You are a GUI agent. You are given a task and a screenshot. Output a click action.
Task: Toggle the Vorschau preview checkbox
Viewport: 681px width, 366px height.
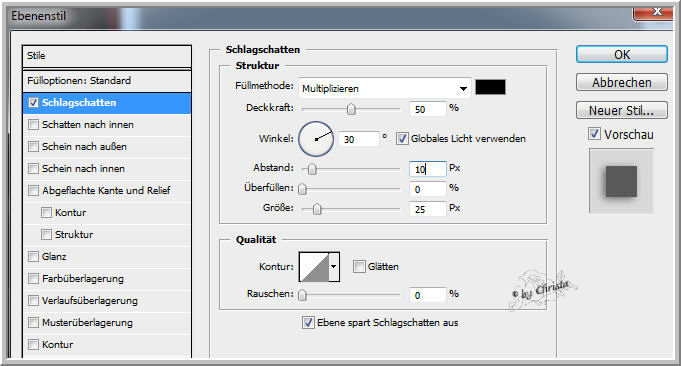point(595,134)
